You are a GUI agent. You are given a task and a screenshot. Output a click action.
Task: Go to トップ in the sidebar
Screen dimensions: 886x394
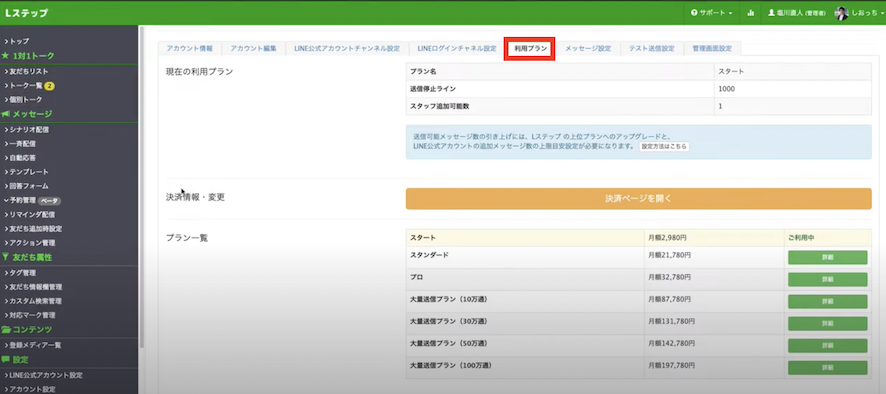click(16, 41)
